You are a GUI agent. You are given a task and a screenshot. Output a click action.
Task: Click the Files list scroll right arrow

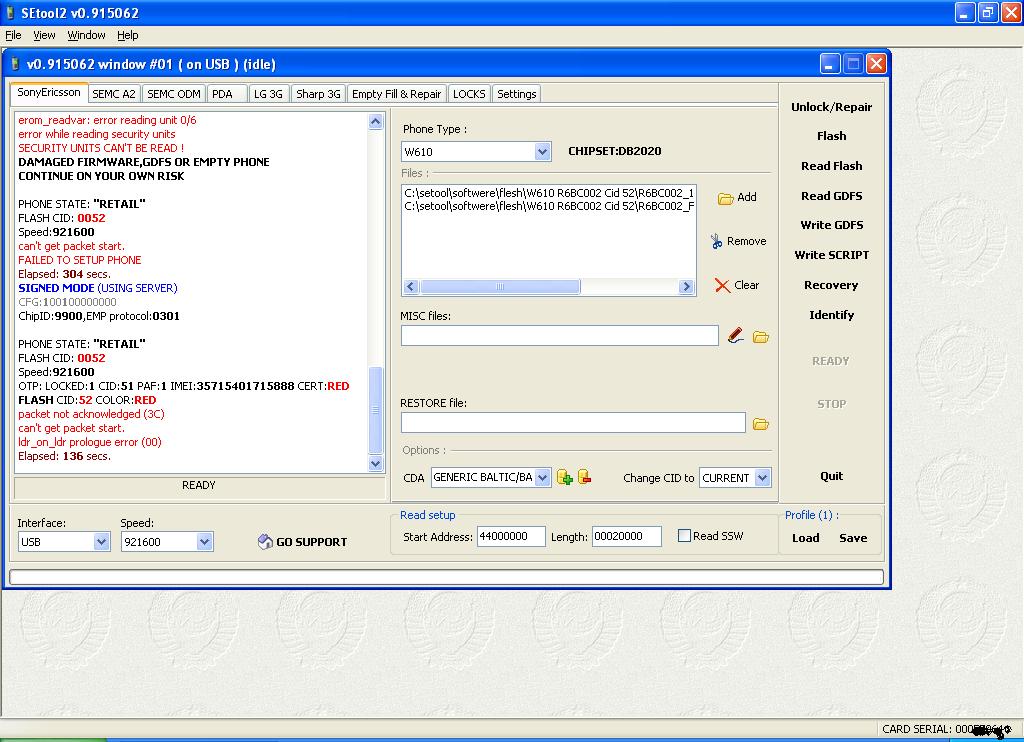[x=686, y=287]
